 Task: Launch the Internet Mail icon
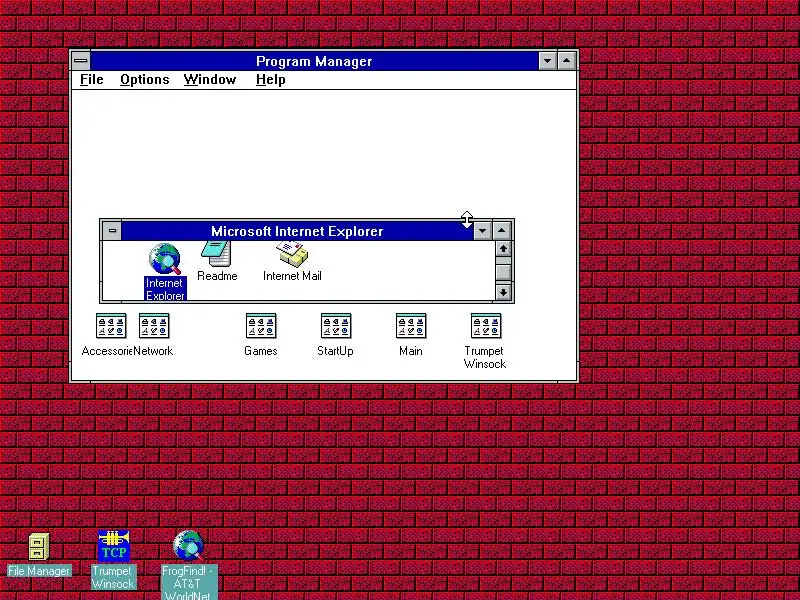point(292,254)
